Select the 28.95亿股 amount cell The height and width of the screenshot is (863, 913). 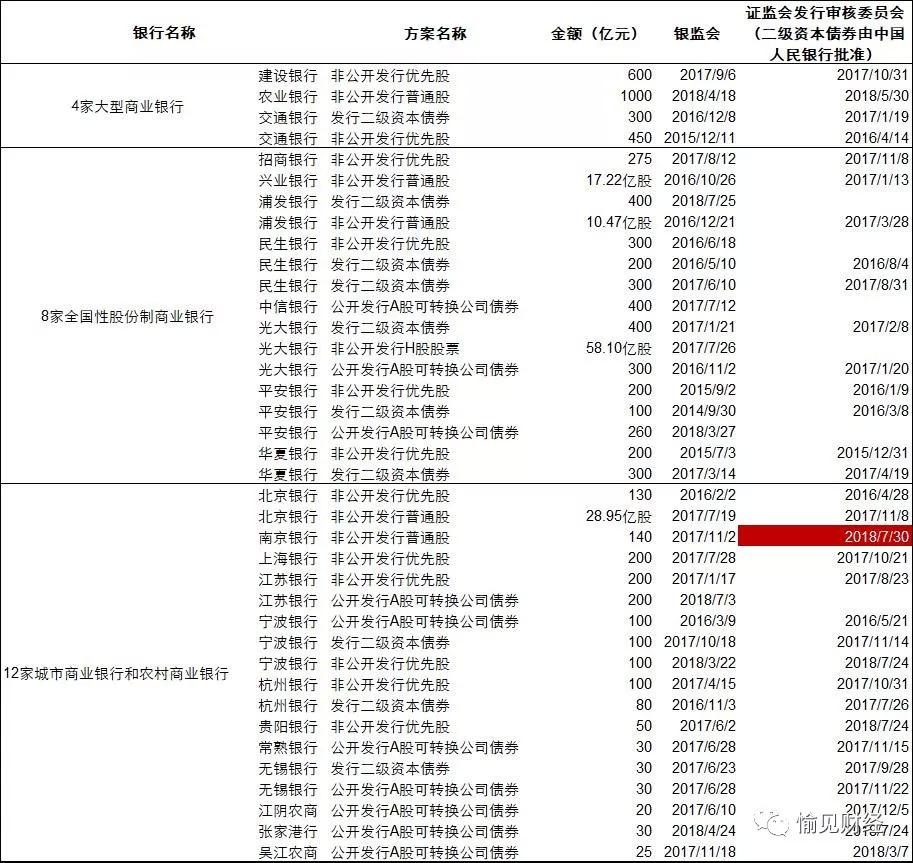[619, 516]
